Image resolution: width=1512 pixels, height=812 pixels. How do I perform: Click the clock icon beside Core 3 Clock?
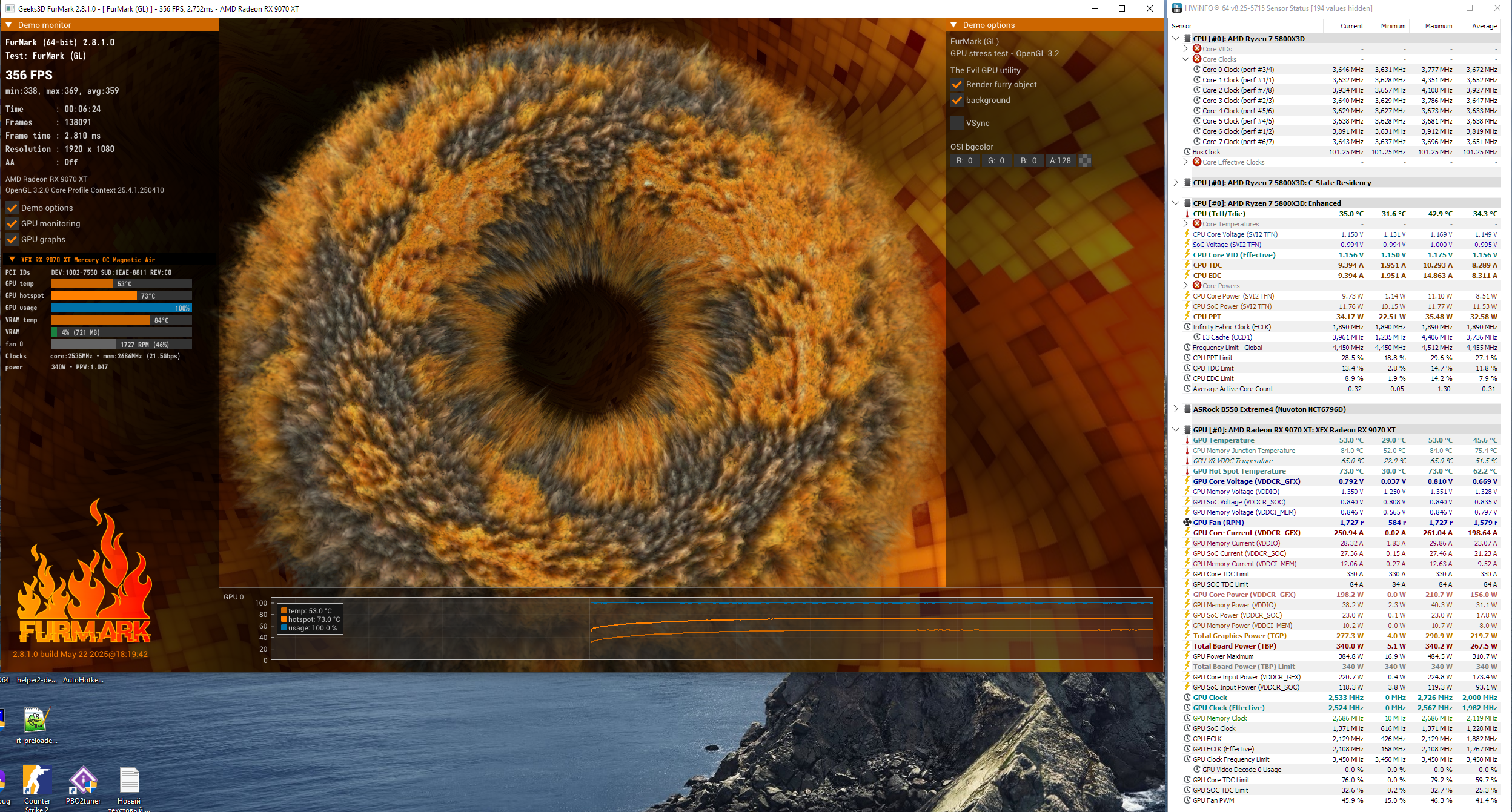point(1197,101)
